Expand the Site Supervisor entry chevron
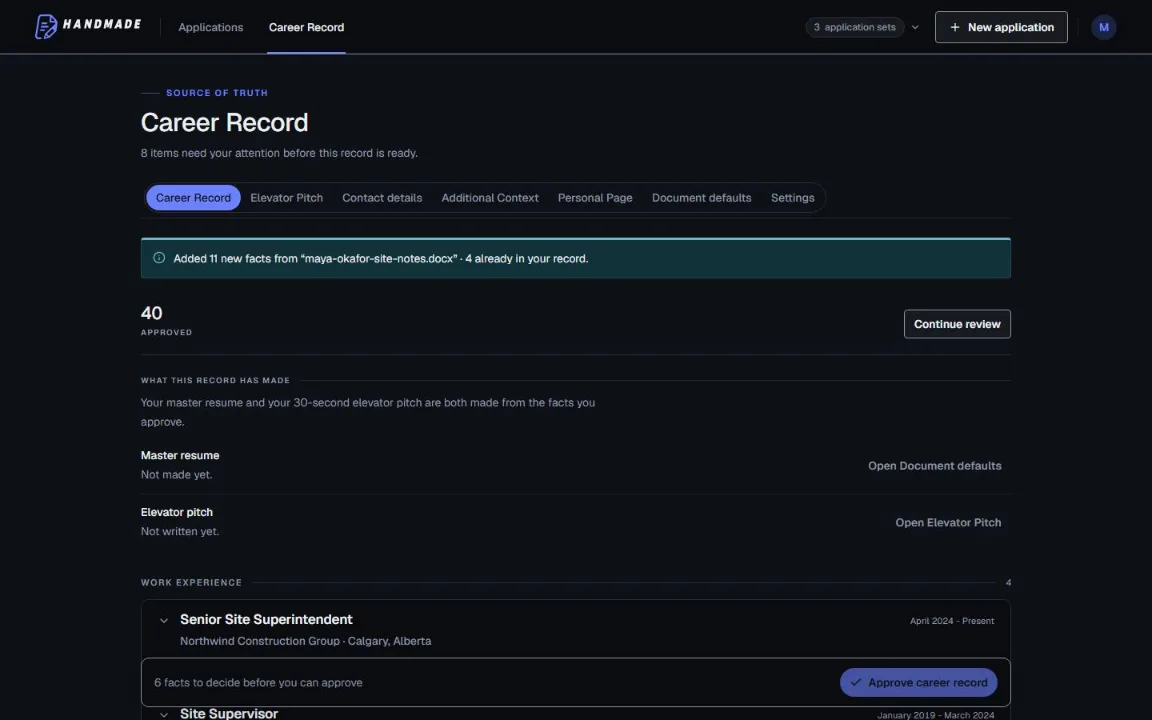The image size is (1152, 720). [164, 714]
